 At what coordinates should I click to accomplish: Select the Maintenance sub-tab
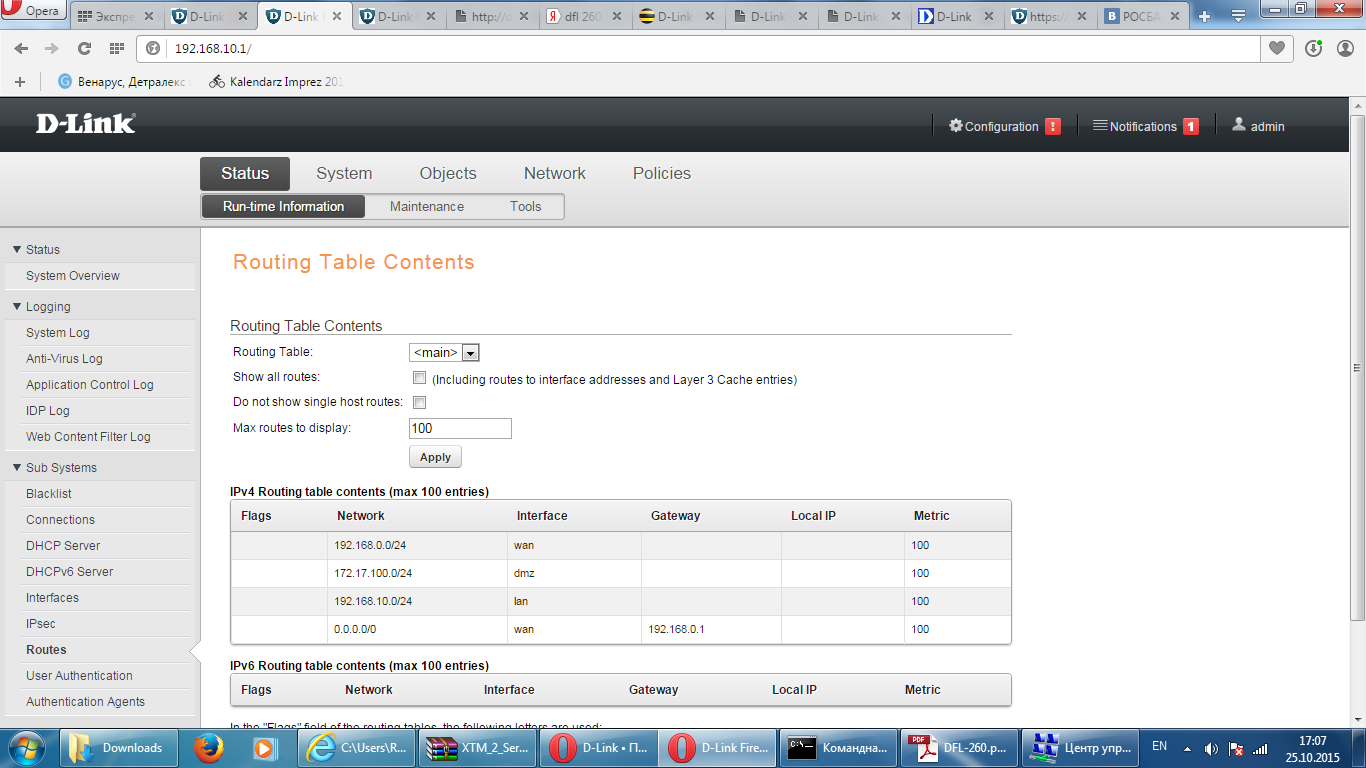(x=427, y=206)
